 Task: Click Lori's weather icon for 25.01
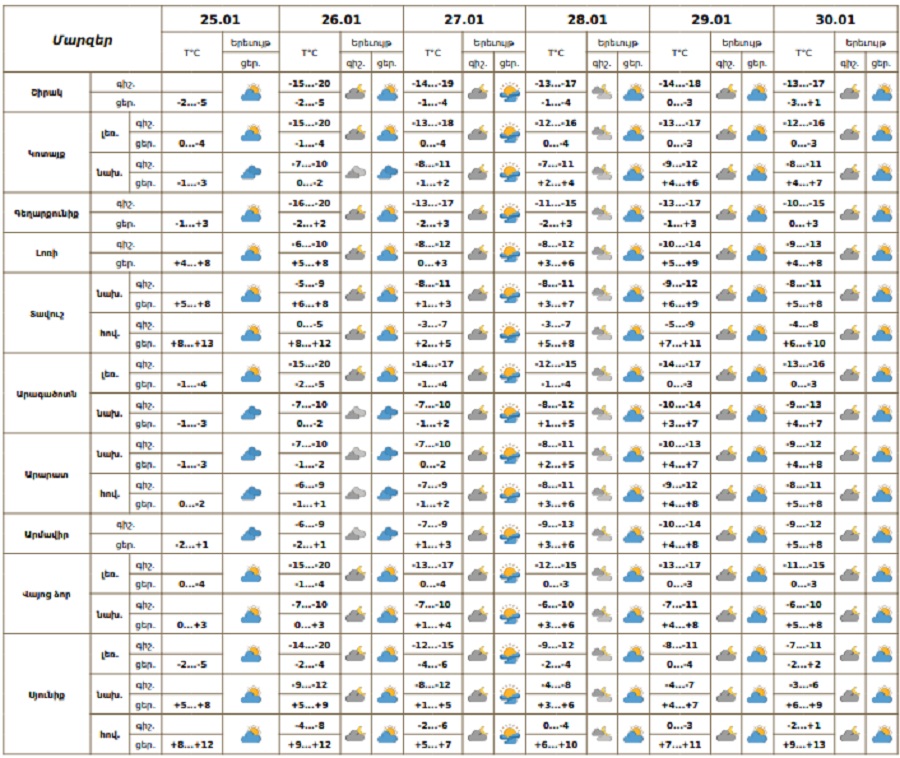click(x=250, y=253)
